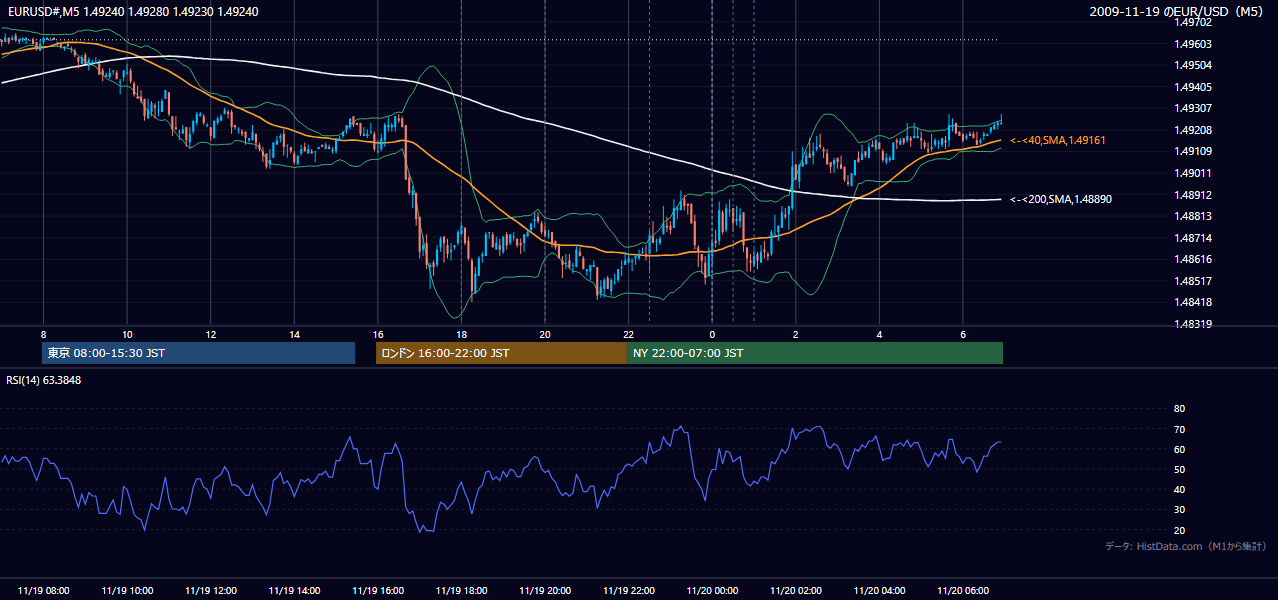The height and width of the screenshot is (600, 1278).
Task: Click RSI scale value 20
Action: 1180,530
